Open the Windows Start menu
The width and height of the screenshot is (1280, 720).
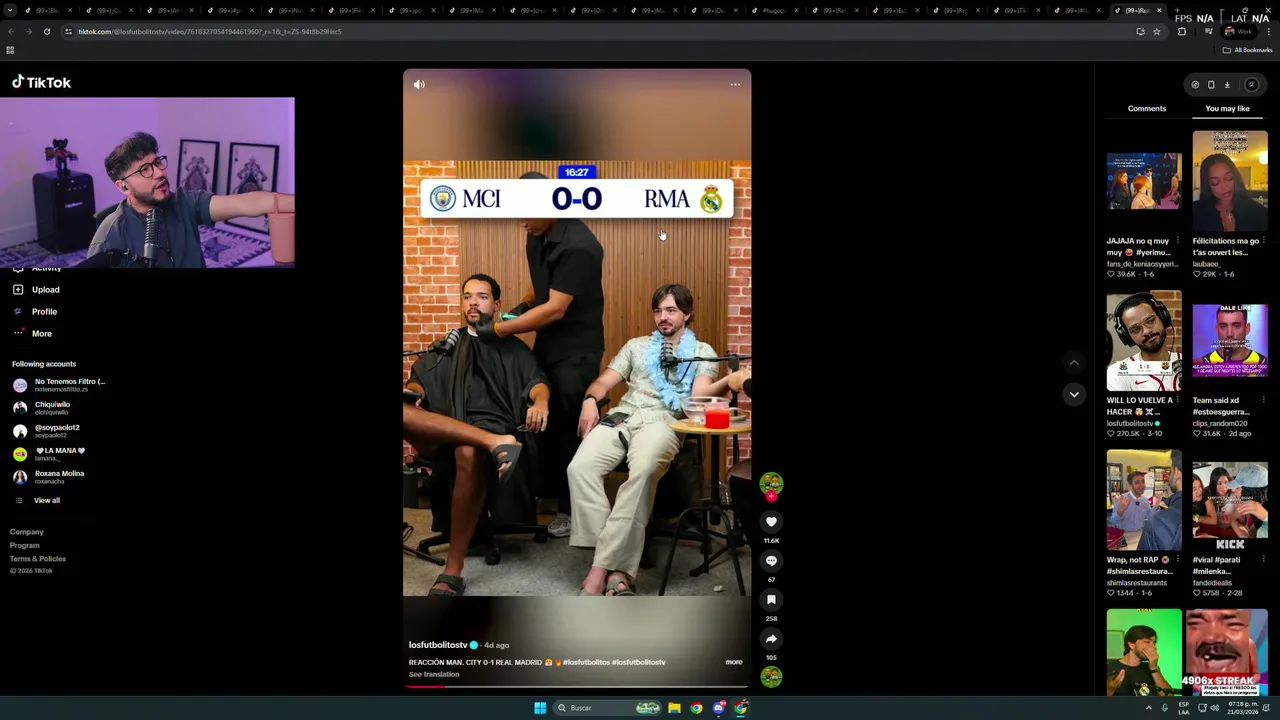540,708
